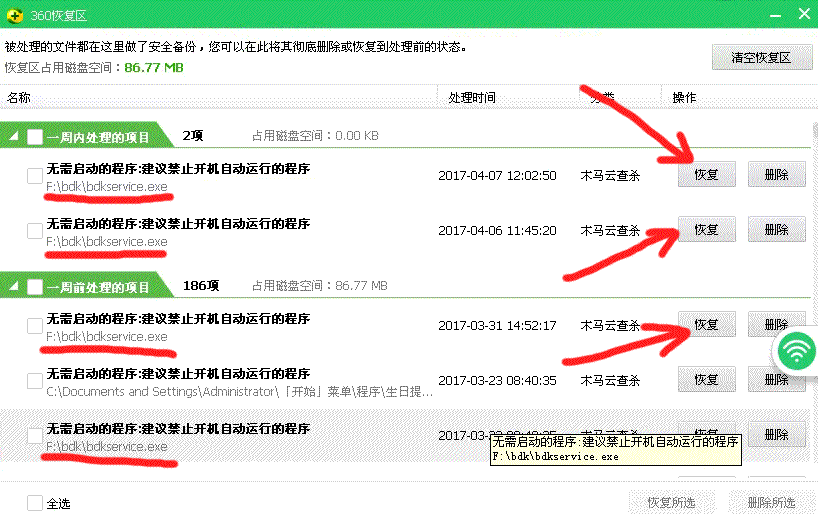
Task: Check the 一周内处理的项目 group checkbox
Action: tap(35, 137)
